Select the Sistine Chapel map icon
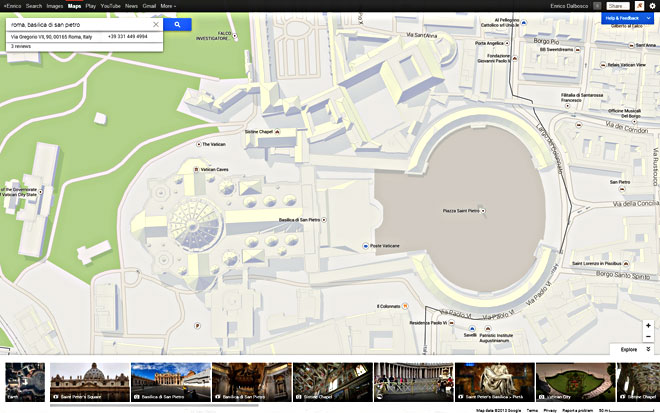This screenshot has width=660, height=413. 277,132
